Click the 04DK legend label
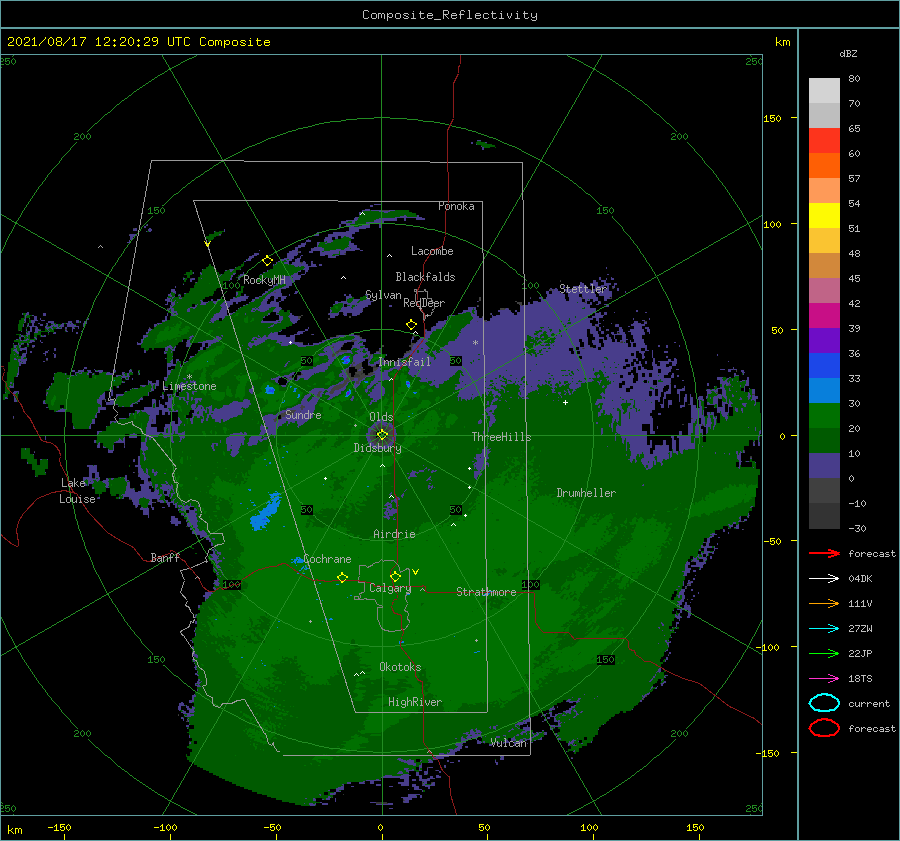Viewport: 900px width, 841px height. pyautogui.click(x=860, y=579)
